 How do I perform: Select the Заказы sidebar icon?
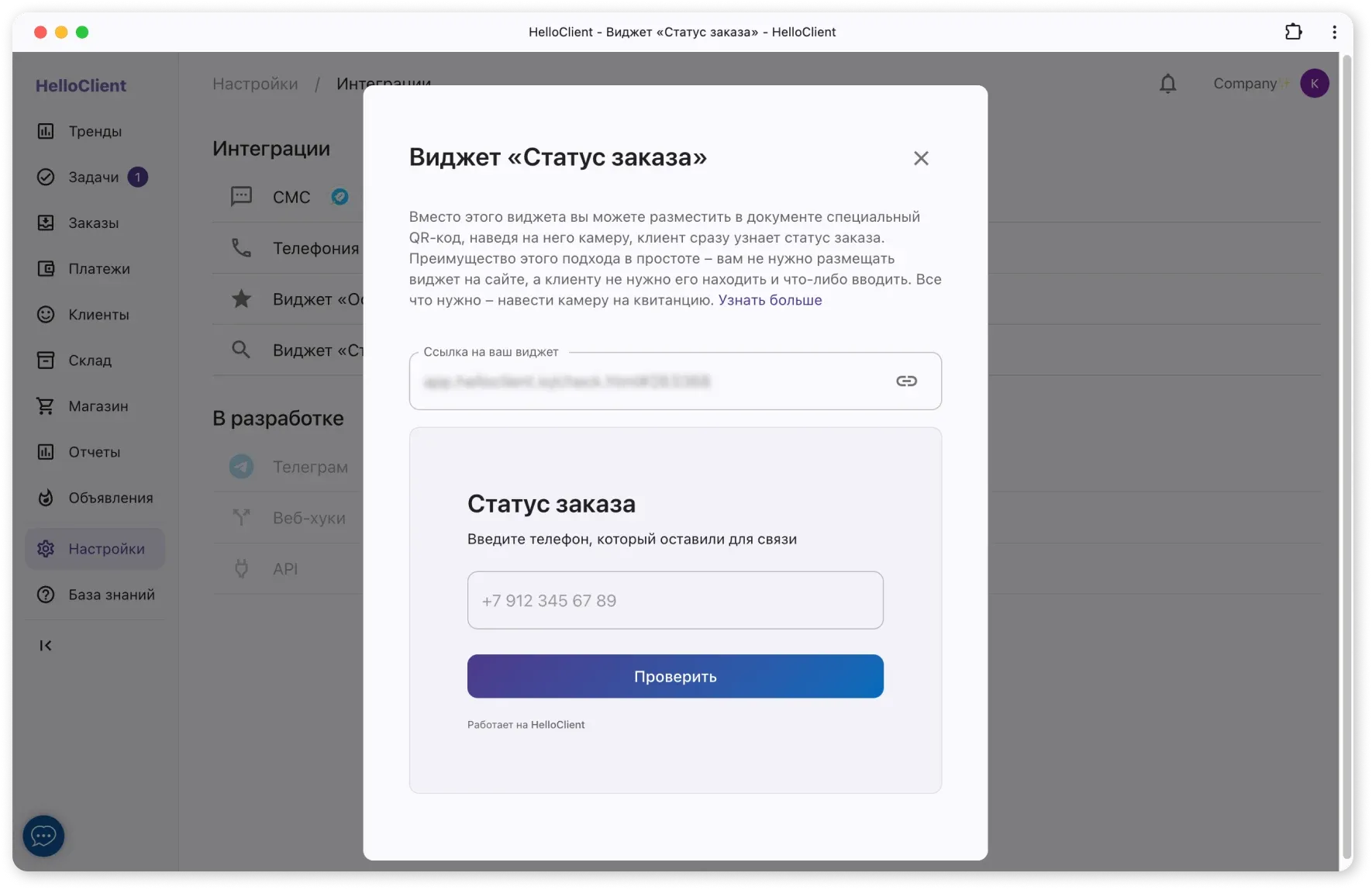pyautogui.click(x=47, y=222)
